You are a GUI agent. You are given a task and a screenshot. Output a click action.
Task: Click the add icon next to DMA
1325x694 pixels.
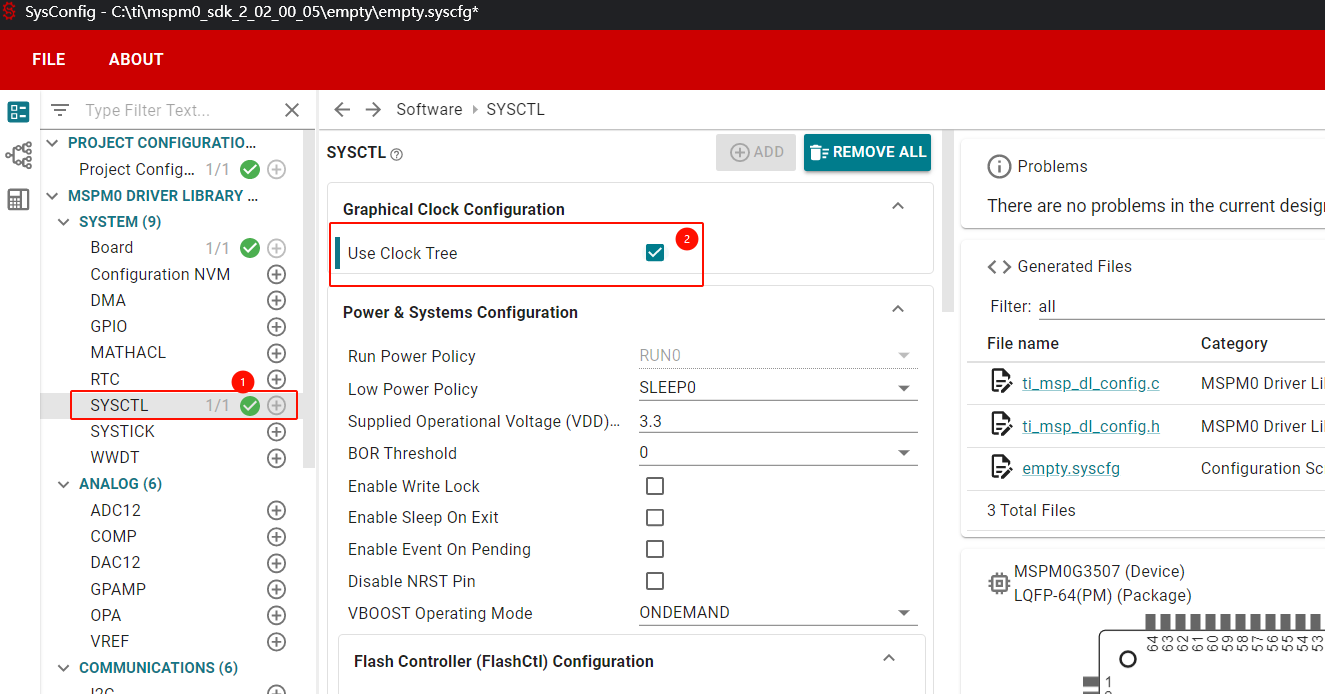(x=277, y=301)
